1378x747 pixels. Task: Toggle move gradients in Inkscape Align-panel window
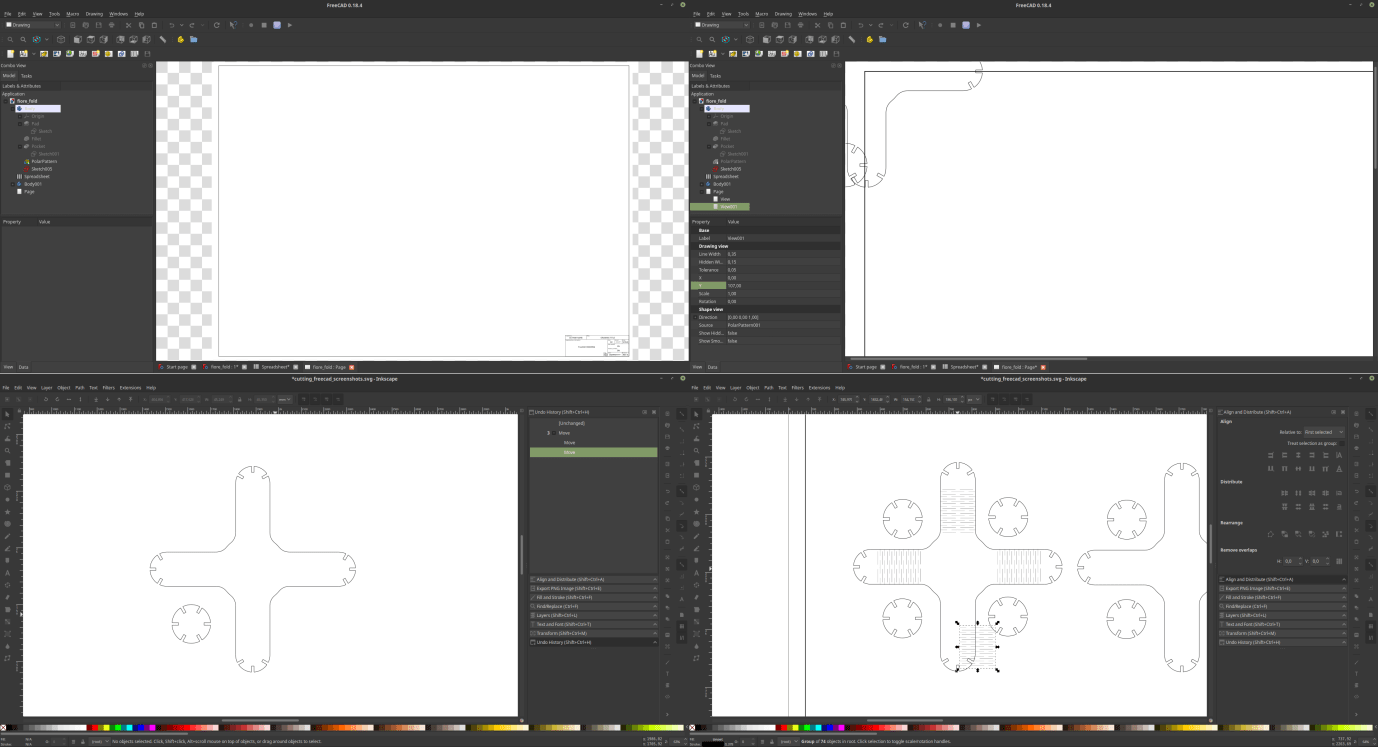(1015, 399)
